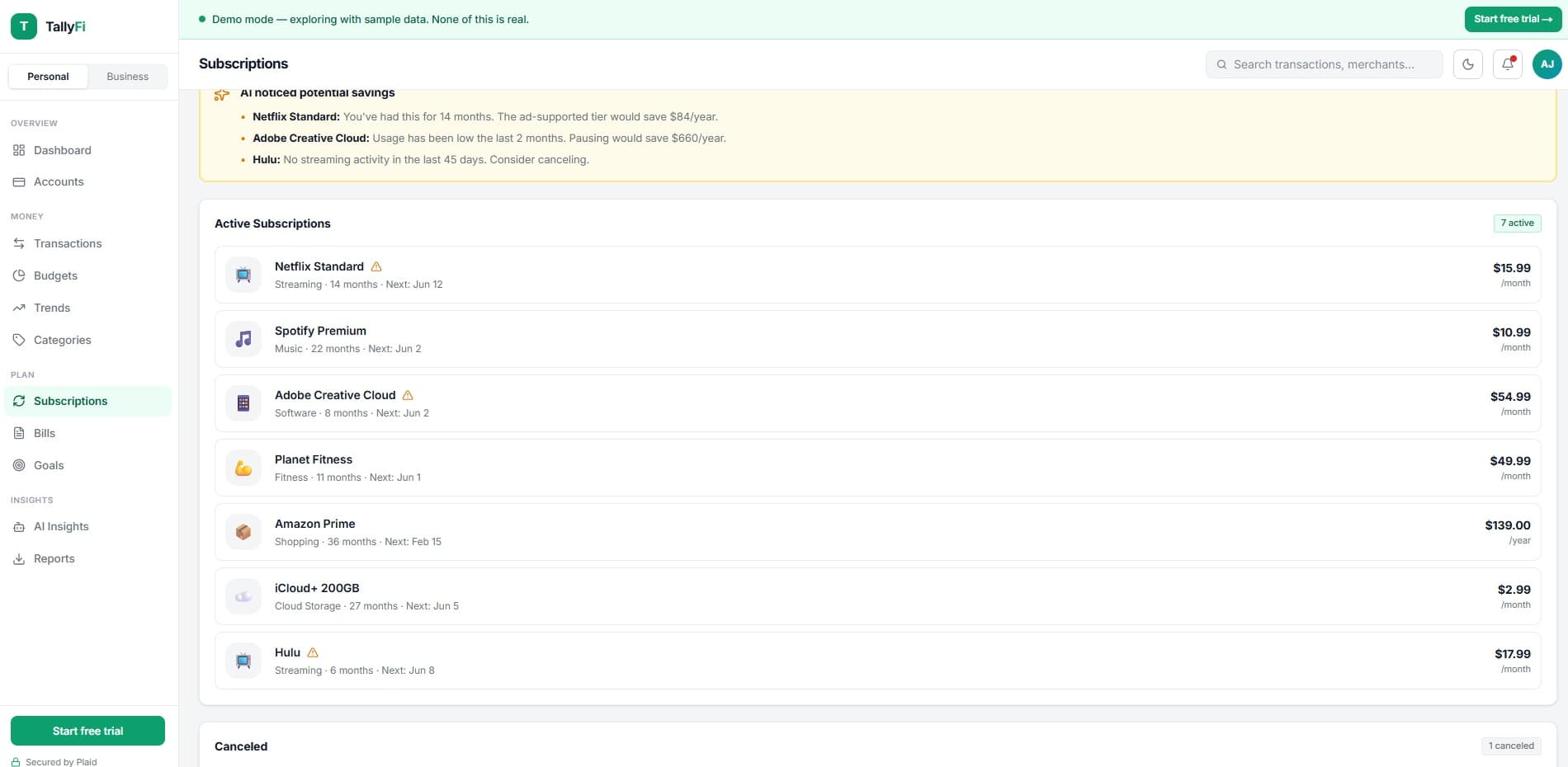Click the iCloud+ 200GB cloud icon
Screen dimensions: 1568x767
pos(243,596)
